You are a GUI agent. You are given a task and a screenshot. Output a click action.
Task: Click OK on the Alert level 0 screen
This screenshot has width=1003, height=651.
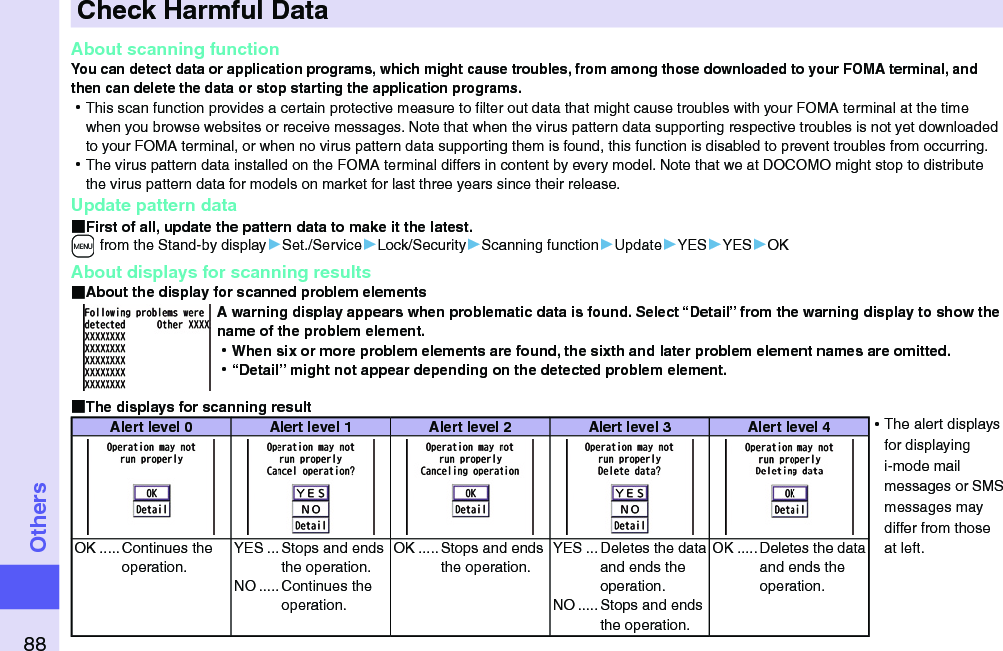[x=150, y=494]
